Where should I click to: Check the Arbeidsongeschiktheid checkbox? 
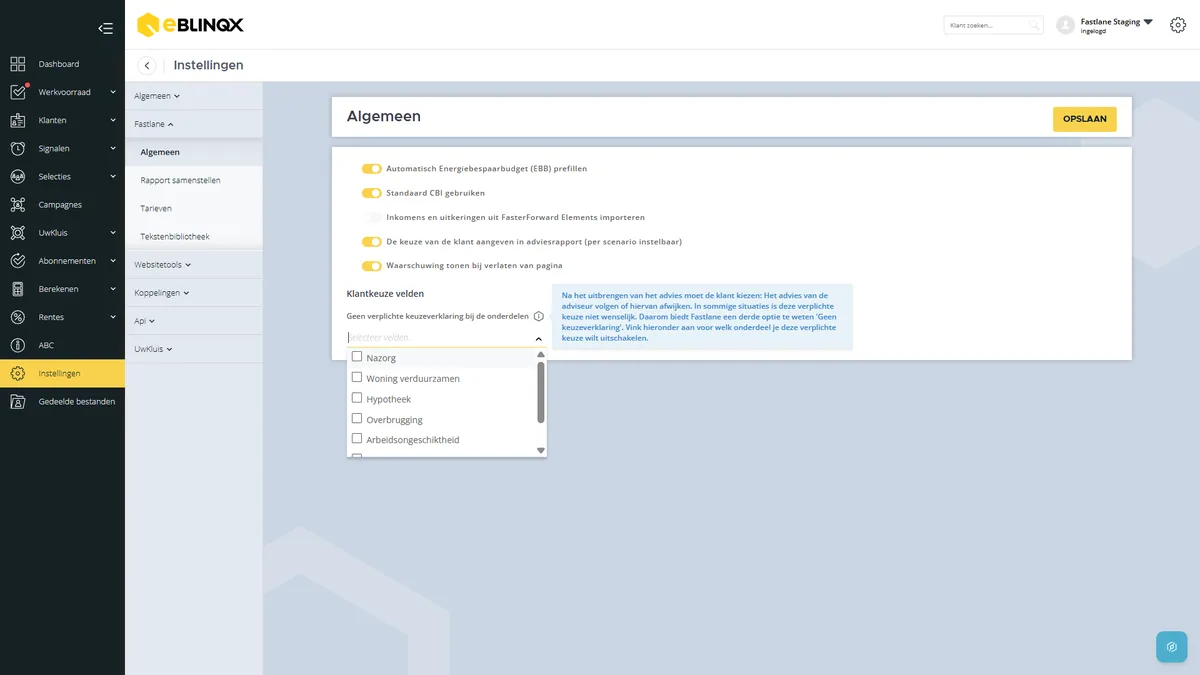pyautogui.click(x=357, y=439)
